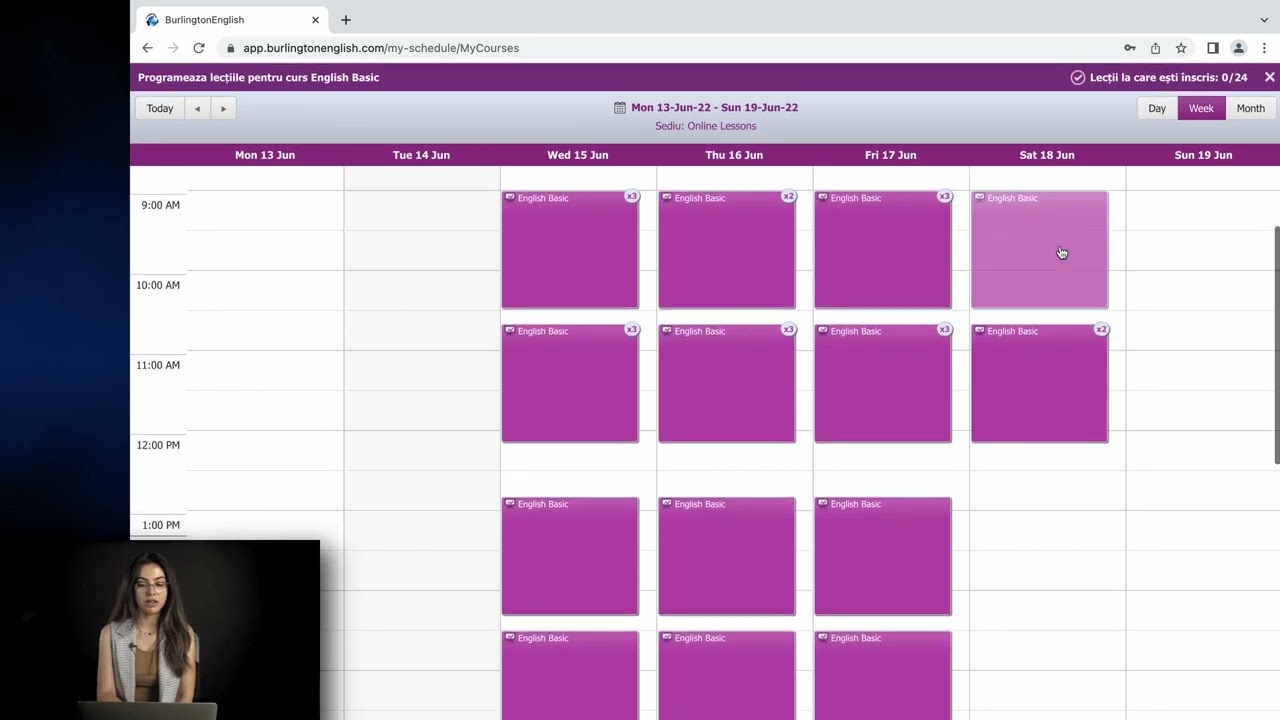
Task: Click the 10:00 AM time label
Action: click(x=158, y=285)
